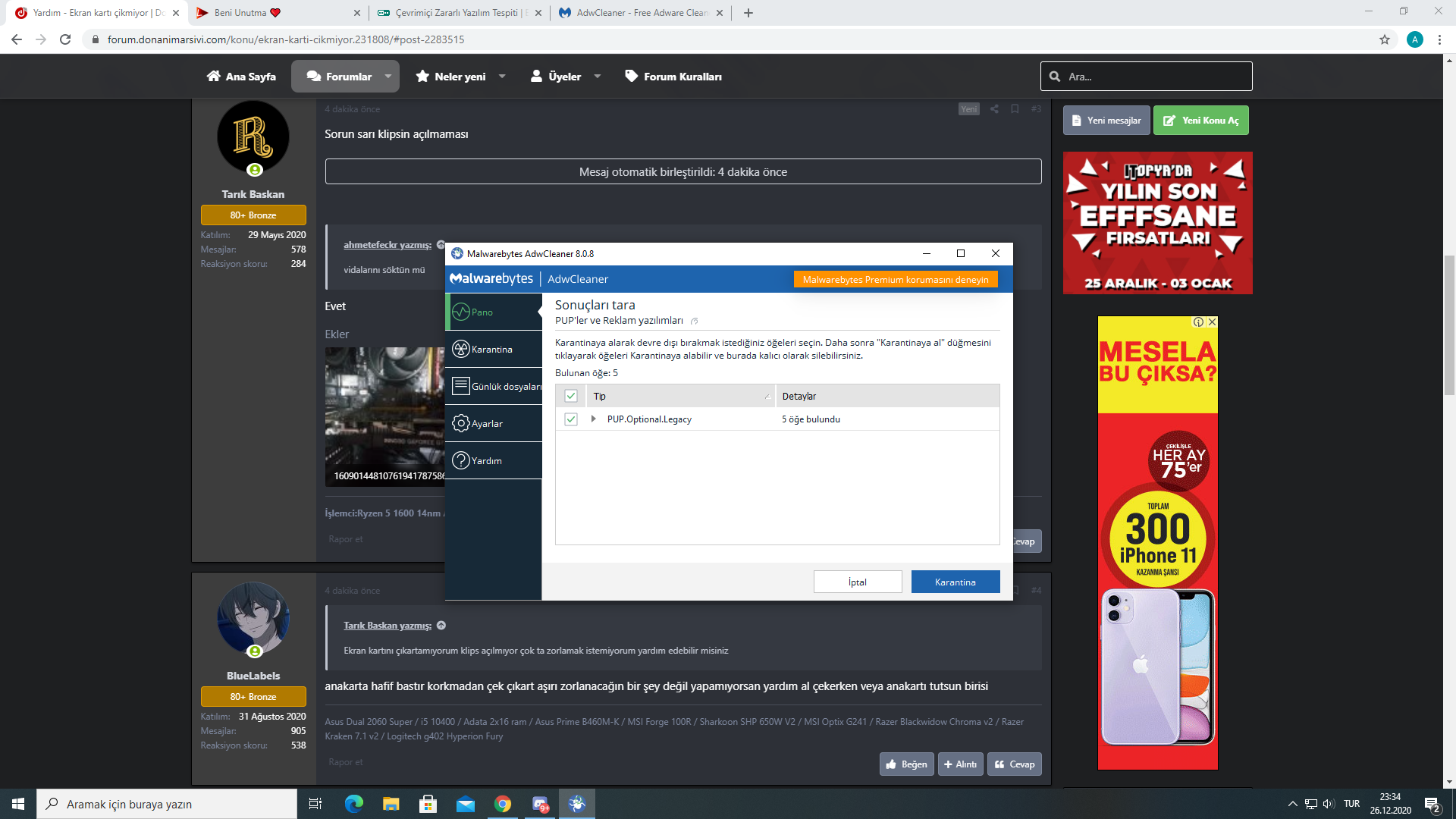Open volume control in system tray
Screen dimensions: 1456x819
point(1329,804)
